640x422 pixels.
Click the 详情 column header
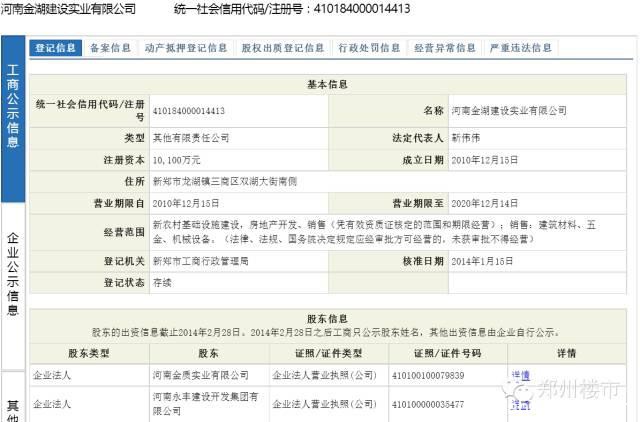click(x=567, y=353)
